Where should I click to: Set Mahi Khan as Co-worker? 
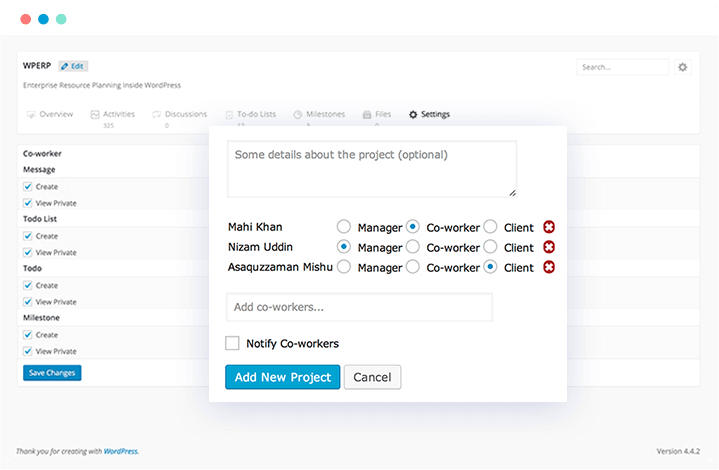(x=413, y=227)
